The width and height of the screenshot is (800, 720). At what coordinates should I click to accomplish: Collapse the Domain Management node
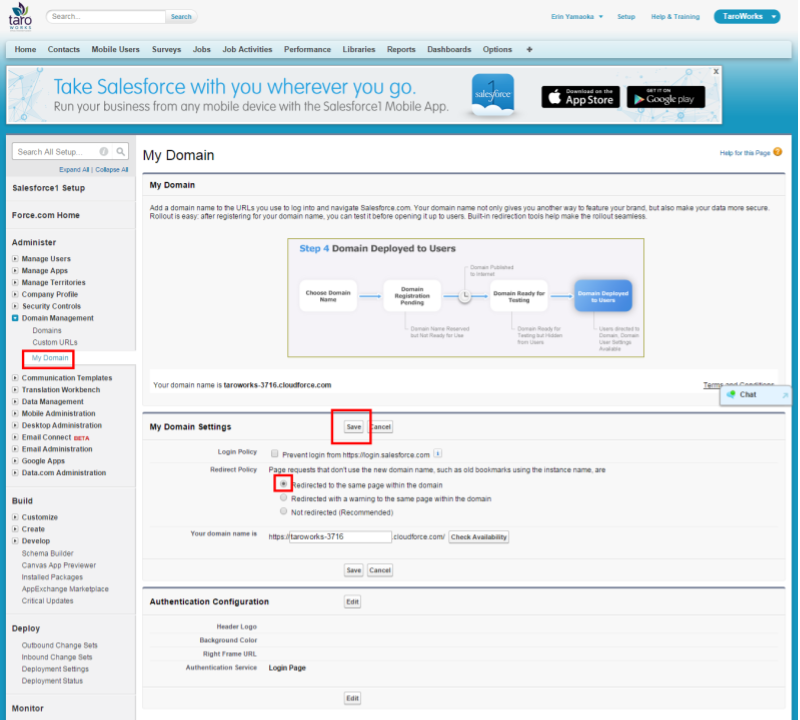click(x=15, y=318)
